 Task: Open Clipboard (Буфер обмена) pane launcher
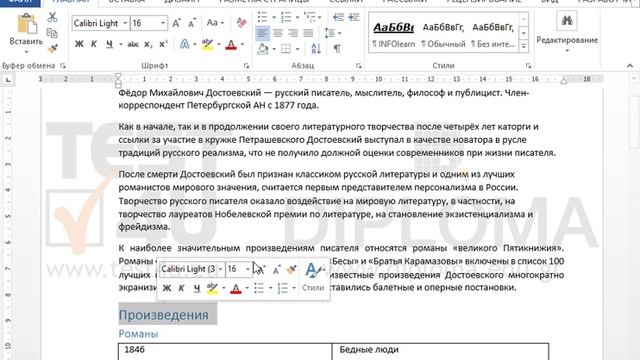coord(63,66)
